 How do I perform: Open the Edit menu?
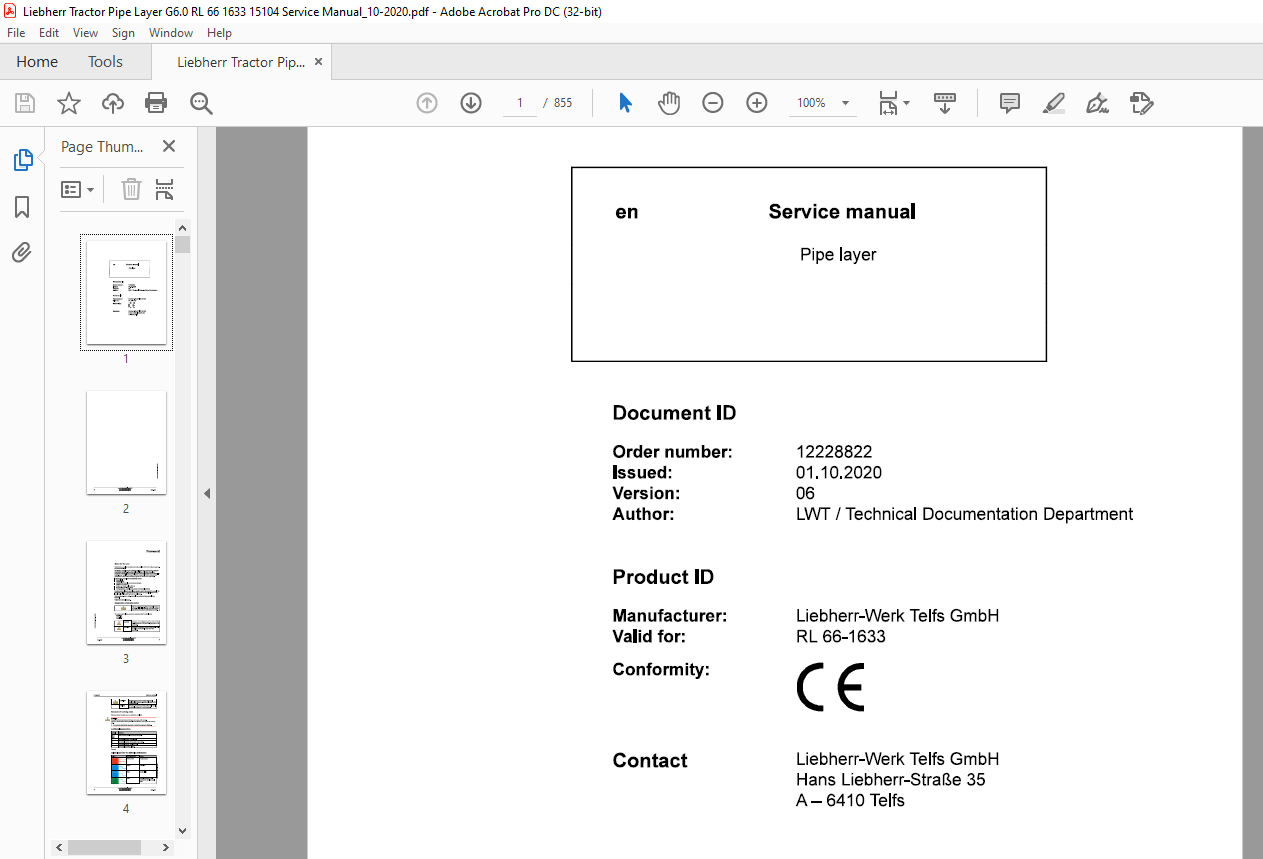point(49,33)
